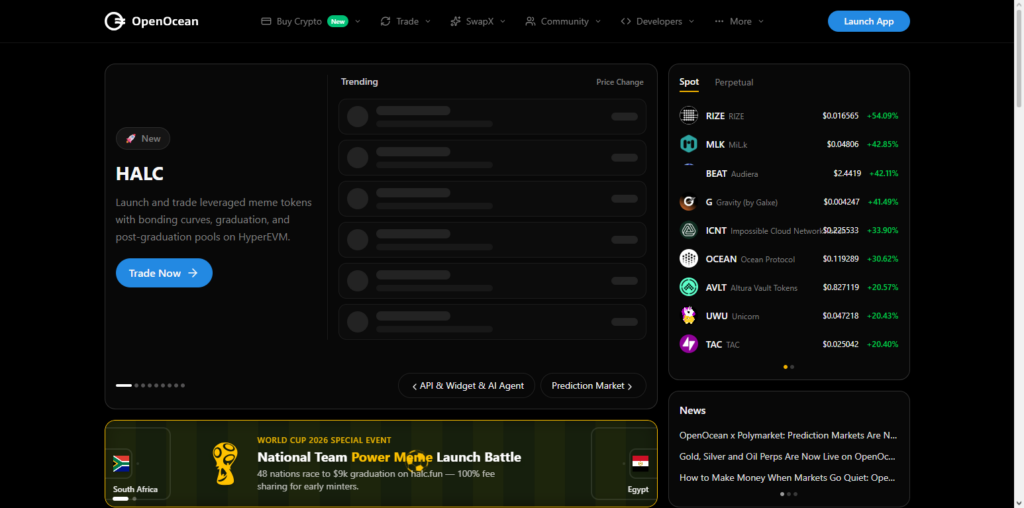This screenshot has width=1024, height=508.
Task: Open the Gold, Silver and Oil Perps news
Action: click(788, 456)
